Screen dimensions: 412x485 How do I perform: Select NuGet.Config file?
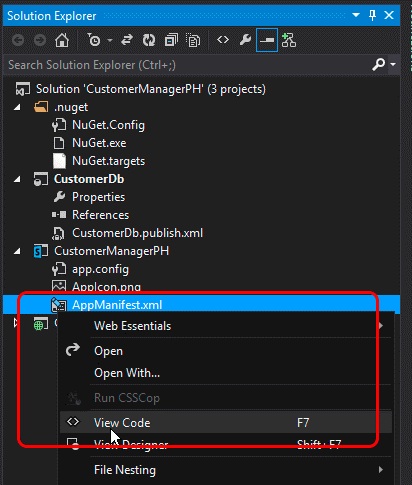point(108,125)
